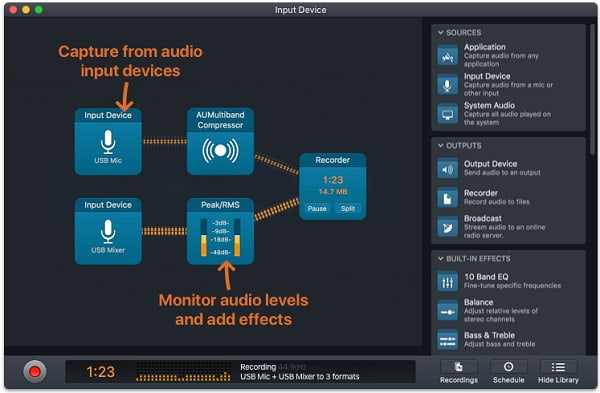This screenshot has height=393, width=600.
Task: Click 'Fine-tune specific frequencies' description
Action: [x=512, y=286]
